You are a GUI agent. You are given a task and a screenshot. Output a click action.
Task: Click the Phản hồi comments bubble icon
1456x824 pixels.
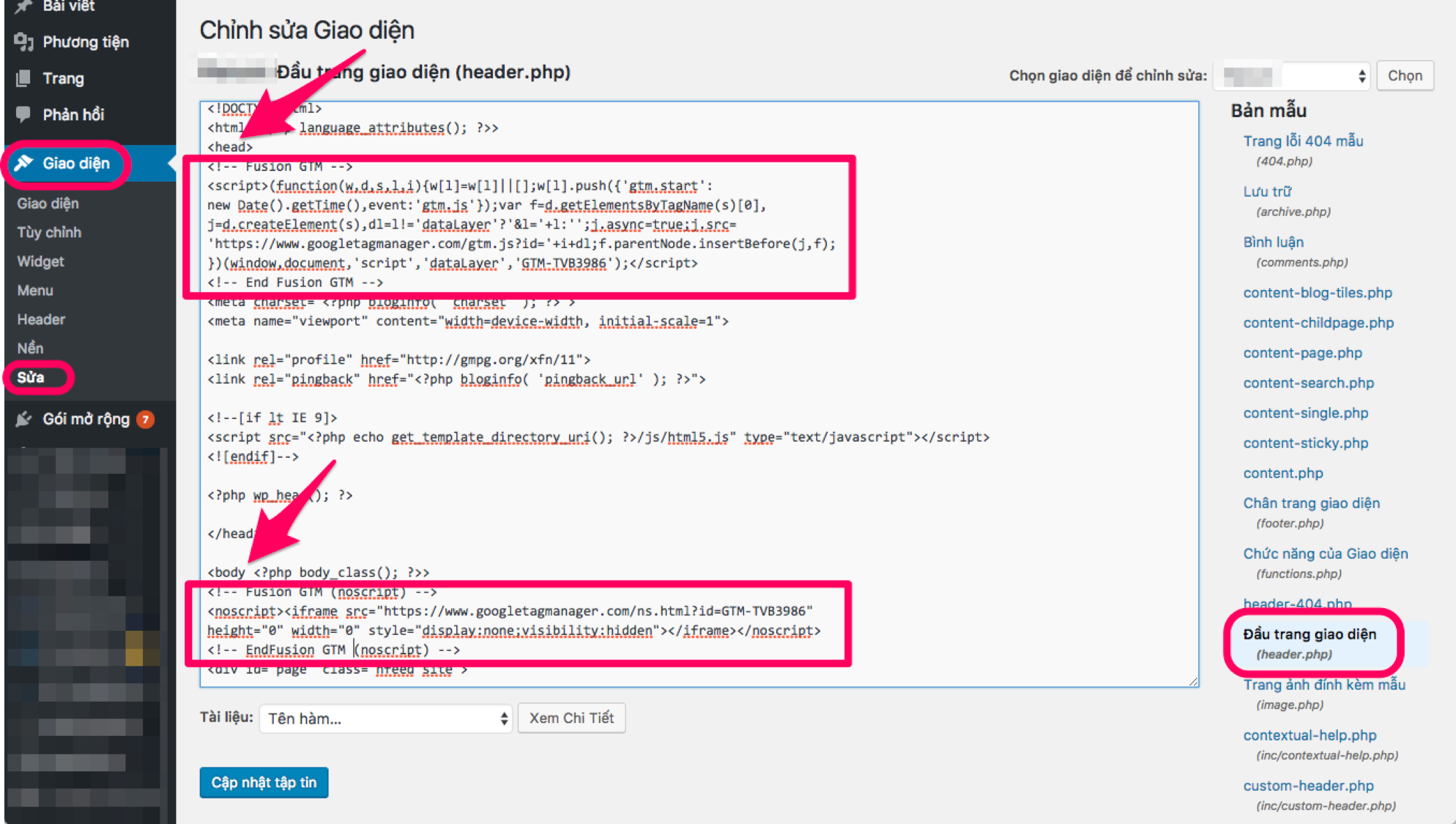click(23, 114)
